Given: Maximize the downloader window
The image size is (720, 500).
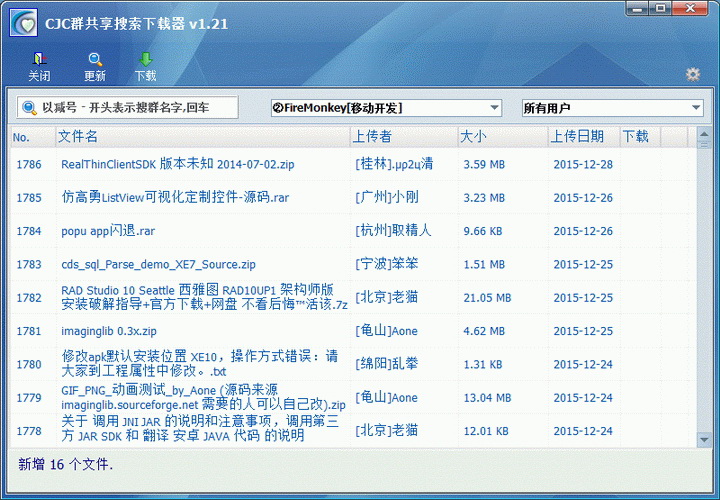Looking at the screenshot, I should tap(660, 8).
